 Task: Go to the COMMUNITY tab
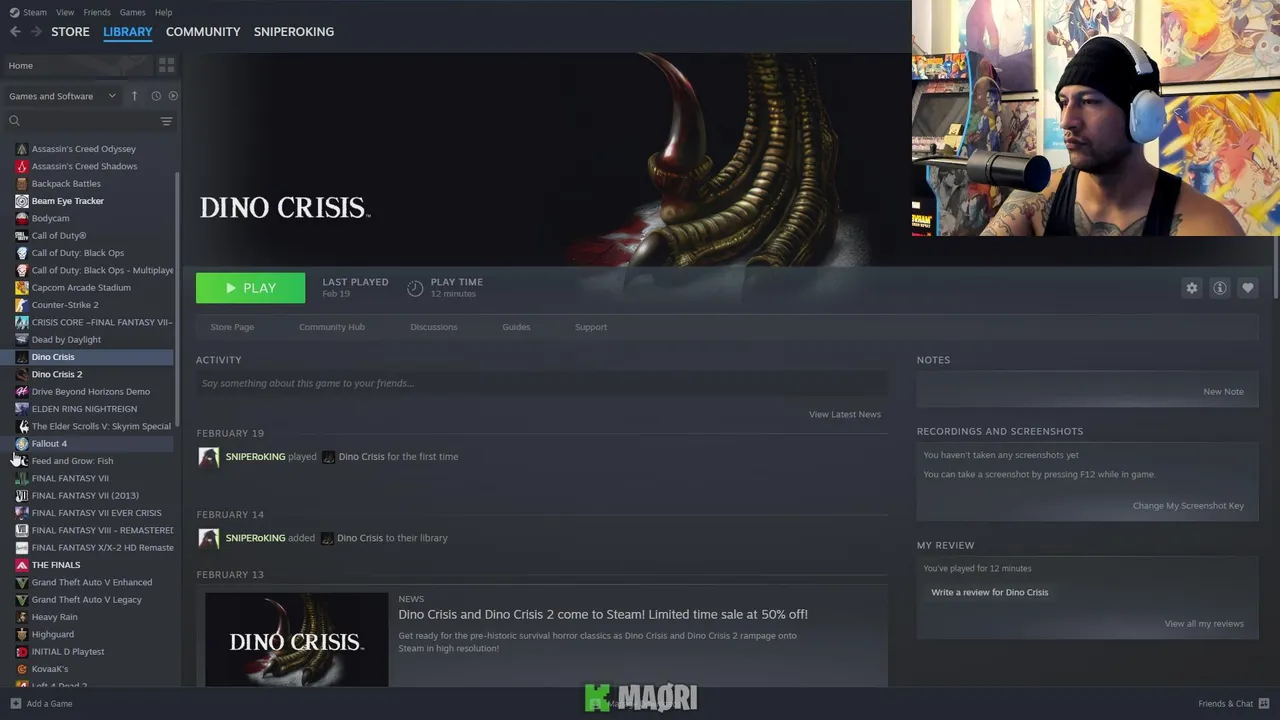click(x=203, y=32)
